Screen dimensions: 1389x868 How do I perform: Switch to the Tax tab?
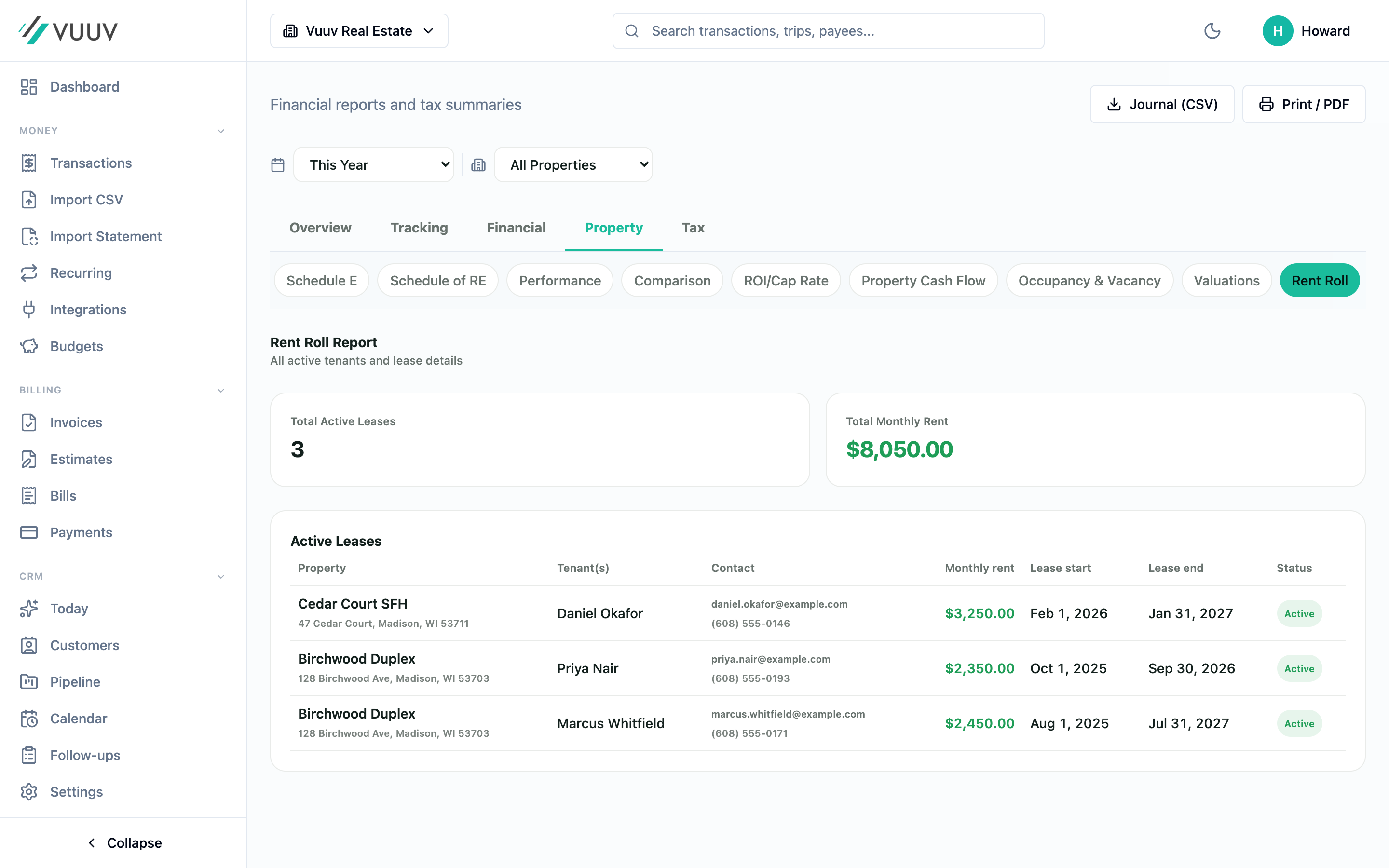693,228
